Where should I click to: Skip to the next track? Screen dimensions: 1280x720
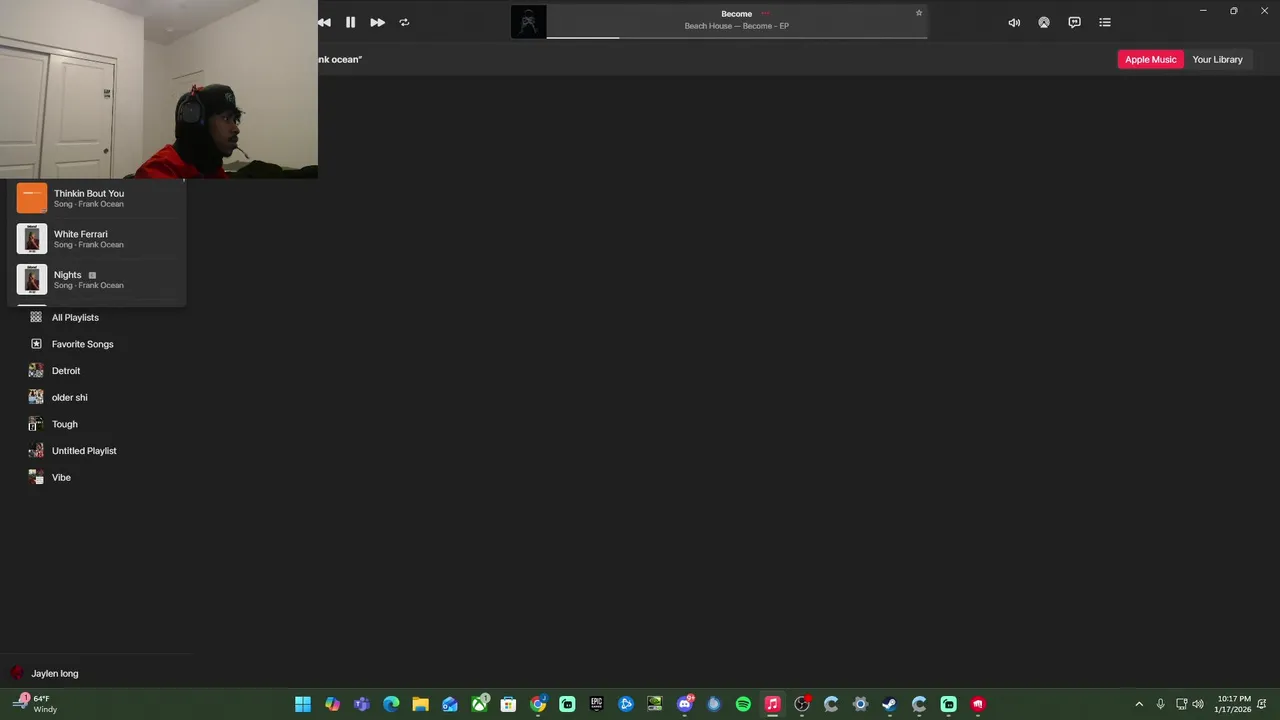377,22
